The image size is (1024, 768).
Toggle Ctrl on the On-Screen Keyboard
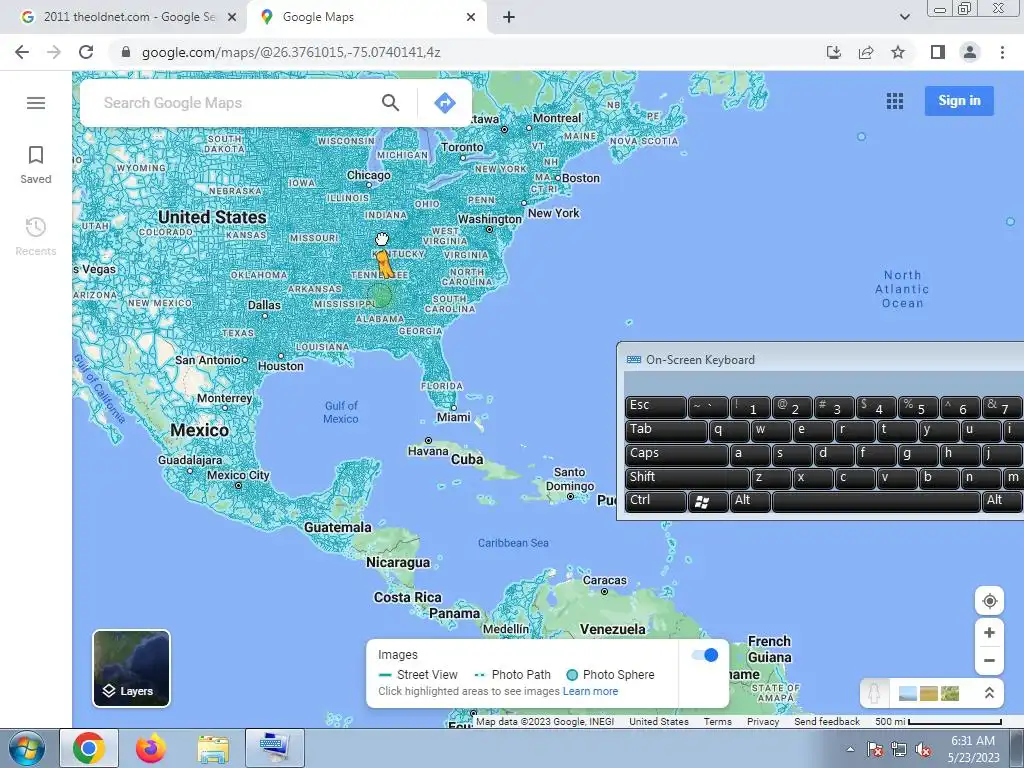656,502
